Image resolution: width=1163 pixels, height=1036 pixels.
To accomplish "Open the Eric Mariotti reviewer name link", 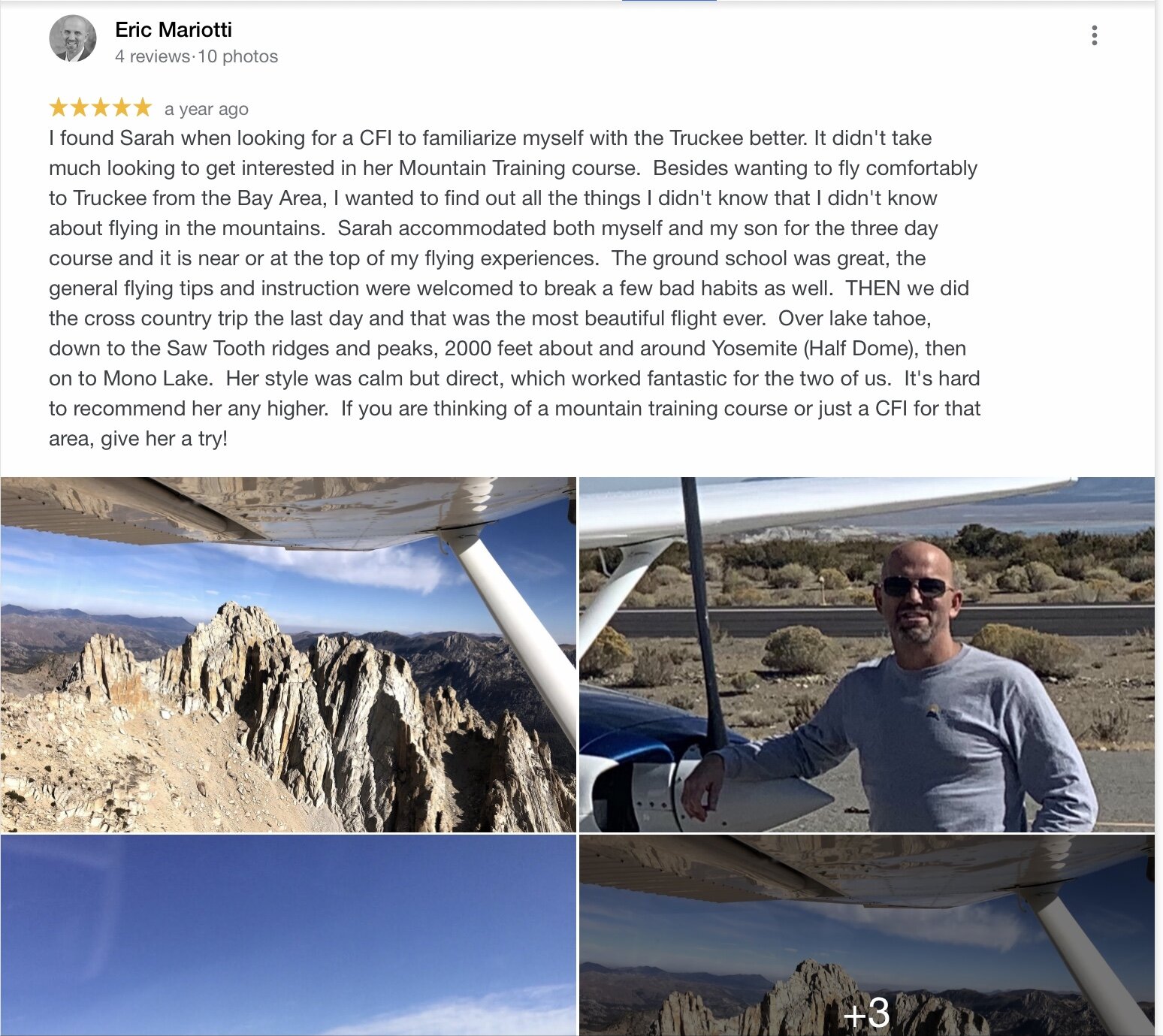I will (x=174, y=29).
